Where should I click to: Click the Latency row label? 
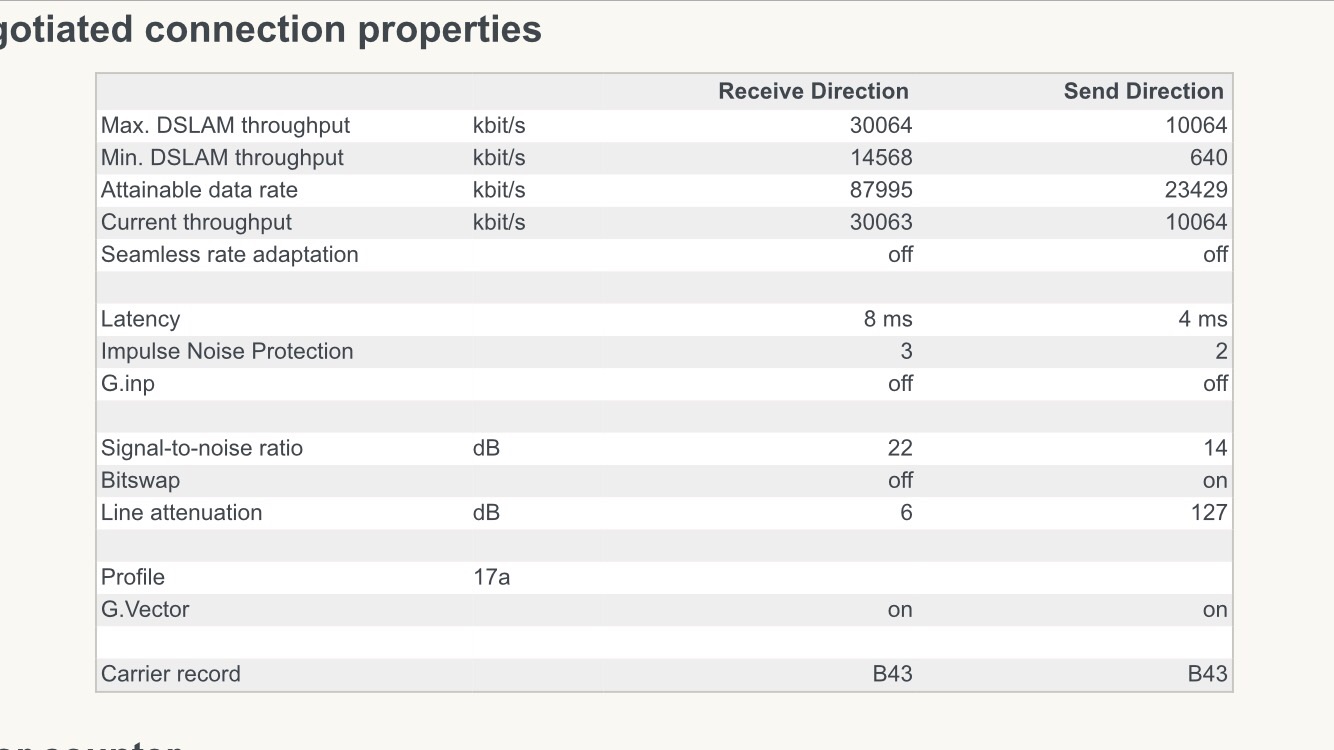(x=140, y=319)
